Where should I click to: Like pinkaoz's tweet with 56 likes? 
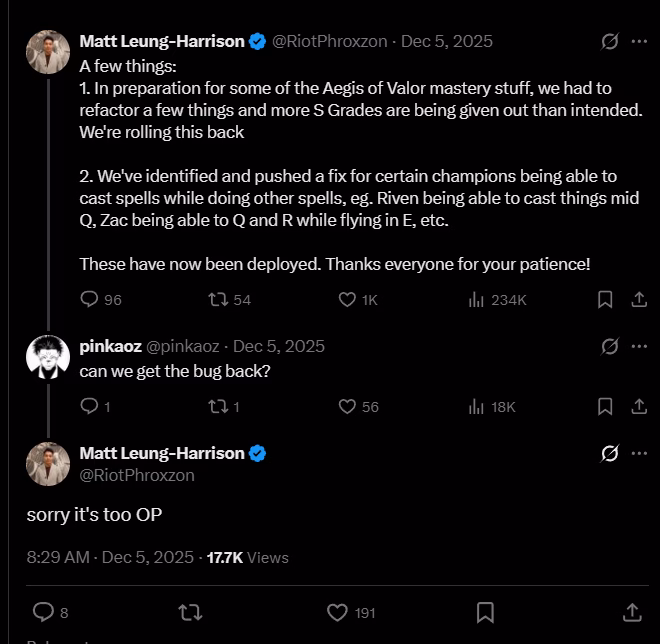tap(348, 406)
